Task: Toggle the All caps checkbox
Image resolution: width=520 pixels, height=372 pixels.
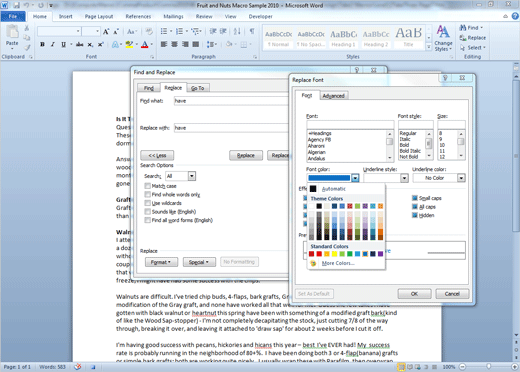Action: (x=415, y=207)
